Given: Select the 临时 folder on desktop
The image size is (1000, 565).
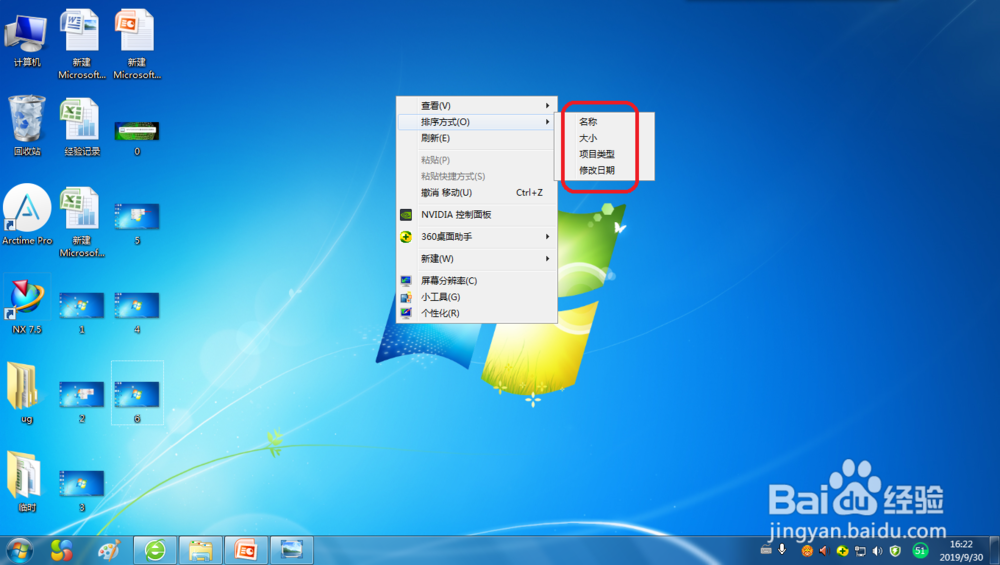Looking at the screenshot, I should [x=26, y=481].
